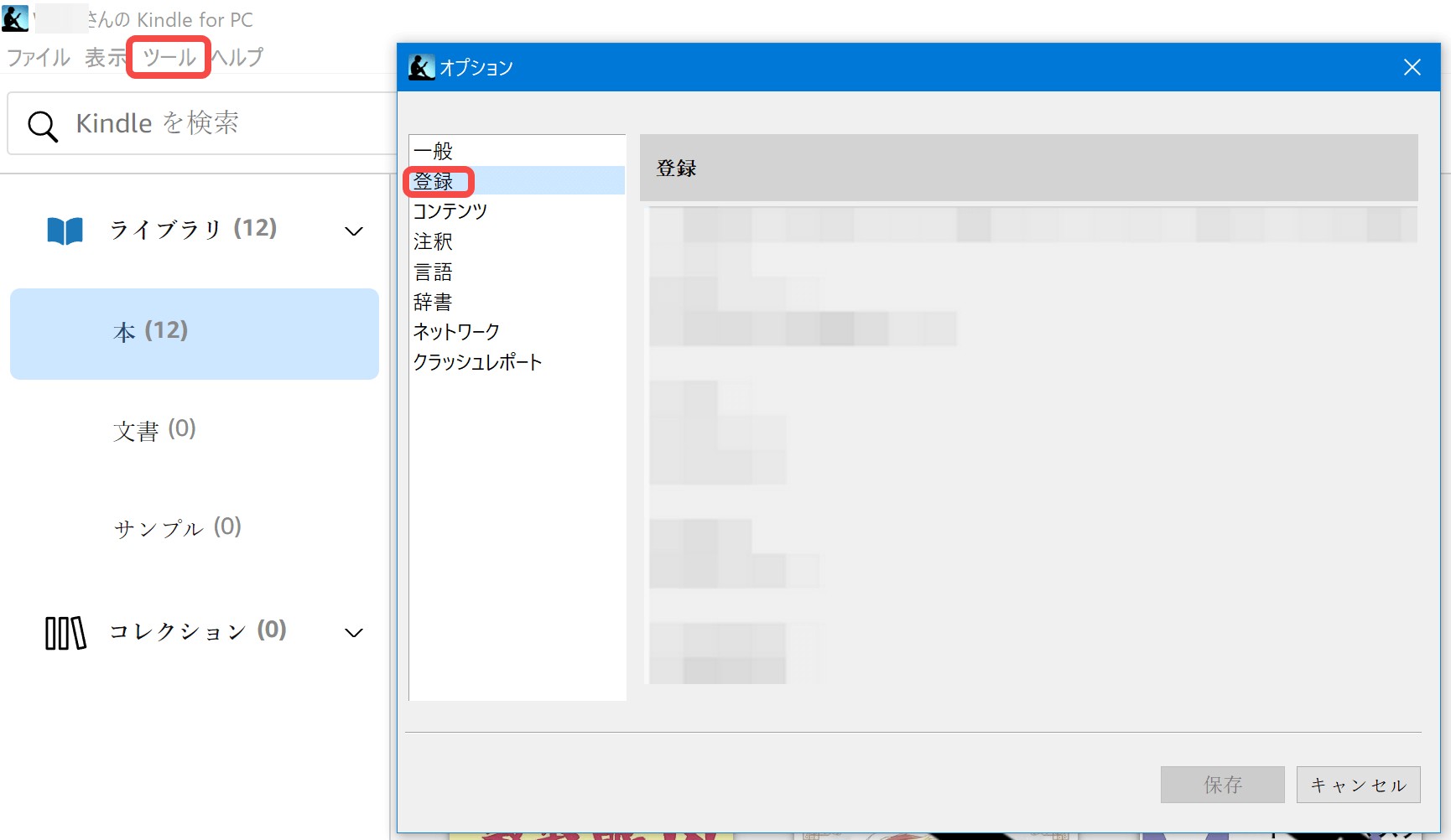Close the オプション dialog
This screenshot has width=1451, height=840.
click(x=1412, y=67)
